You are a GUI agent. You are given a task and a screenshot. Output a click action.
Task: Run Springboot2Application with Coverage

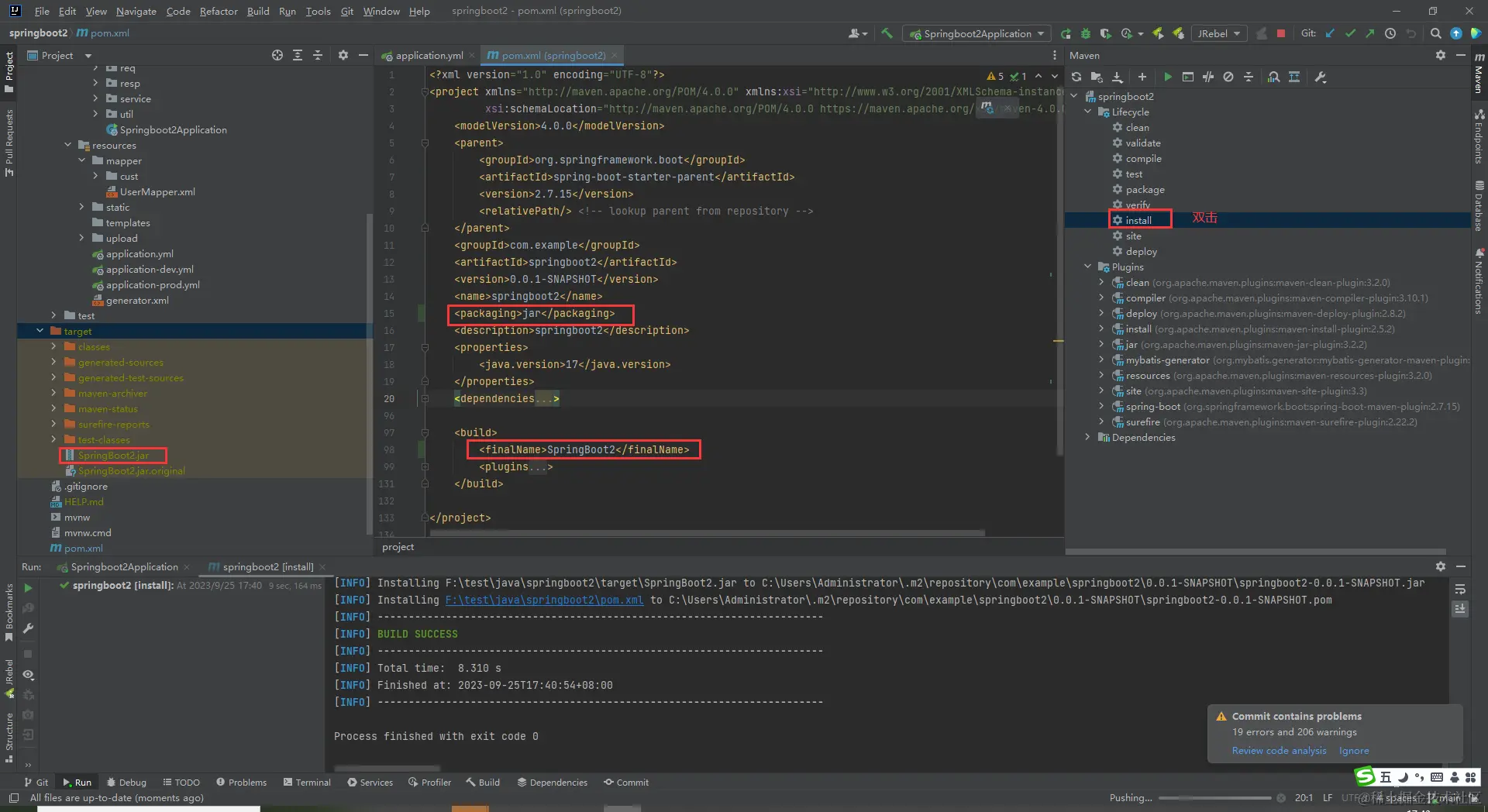(1106, 33)
